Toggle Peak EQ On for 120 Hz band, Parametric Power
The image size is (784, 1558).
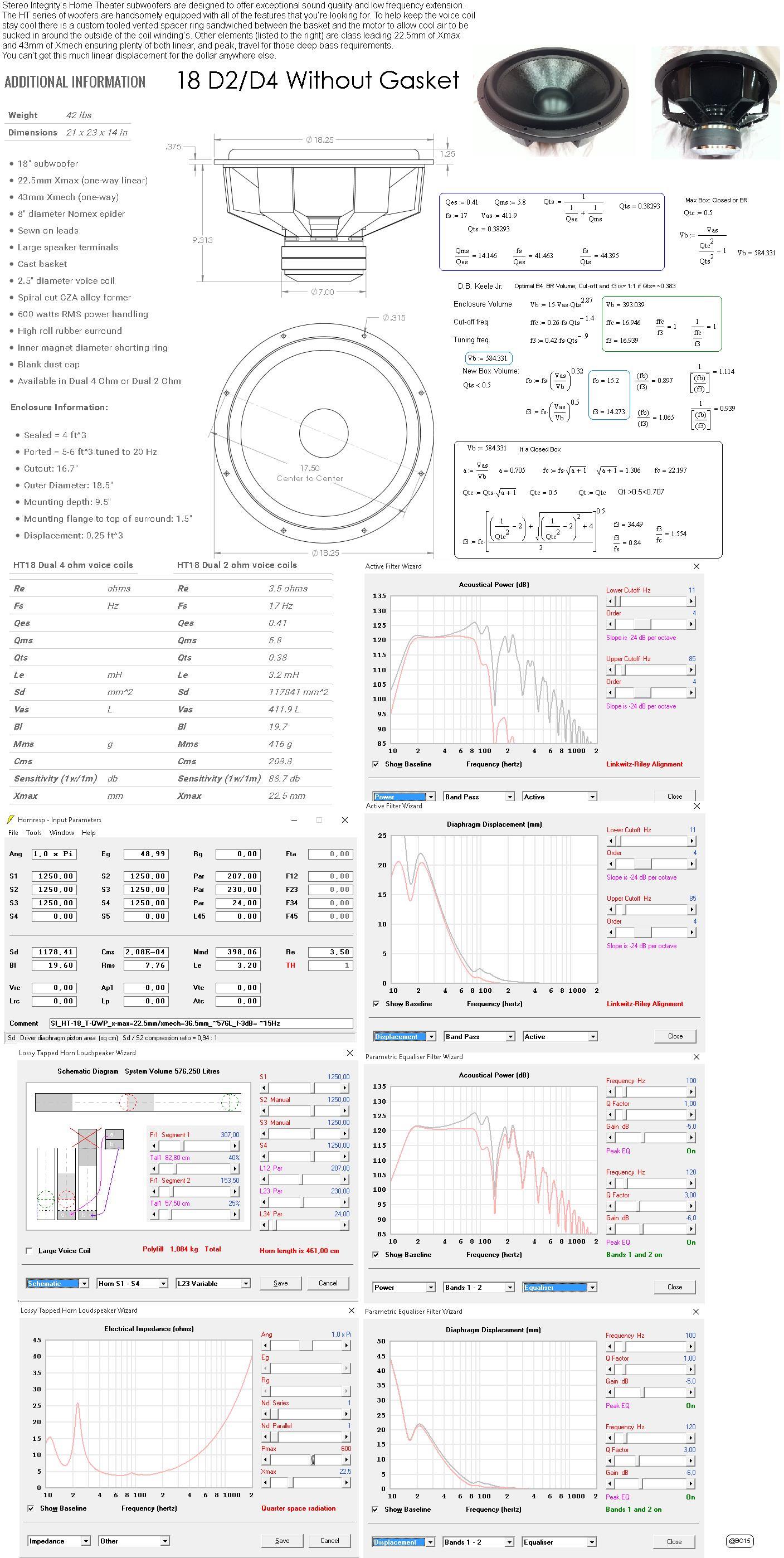690,1242
